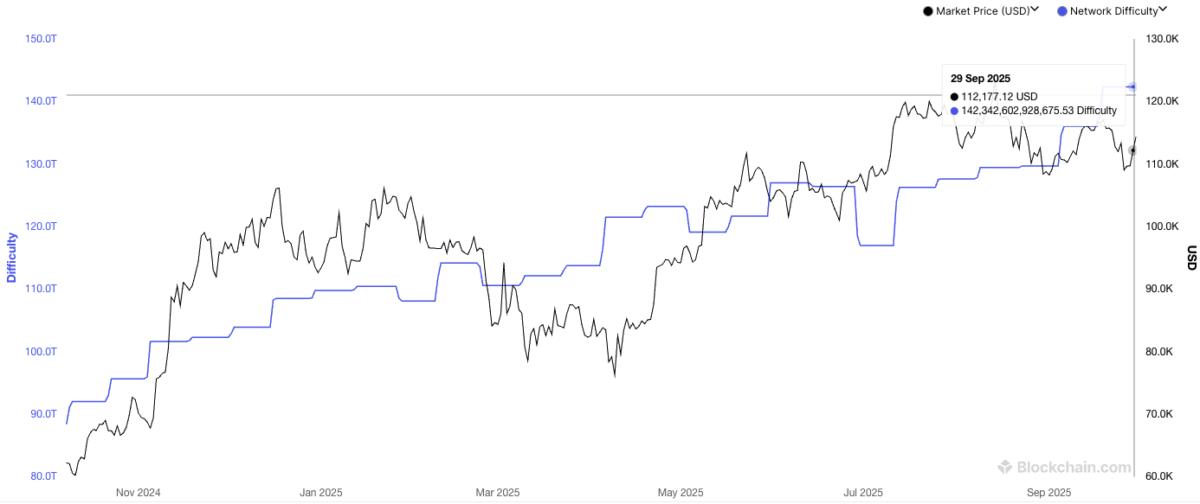Select the Jul 2025 x-axis label
Image resolution: width=1200 pixels, height=504 pixels.
click(x=862, y=492)
